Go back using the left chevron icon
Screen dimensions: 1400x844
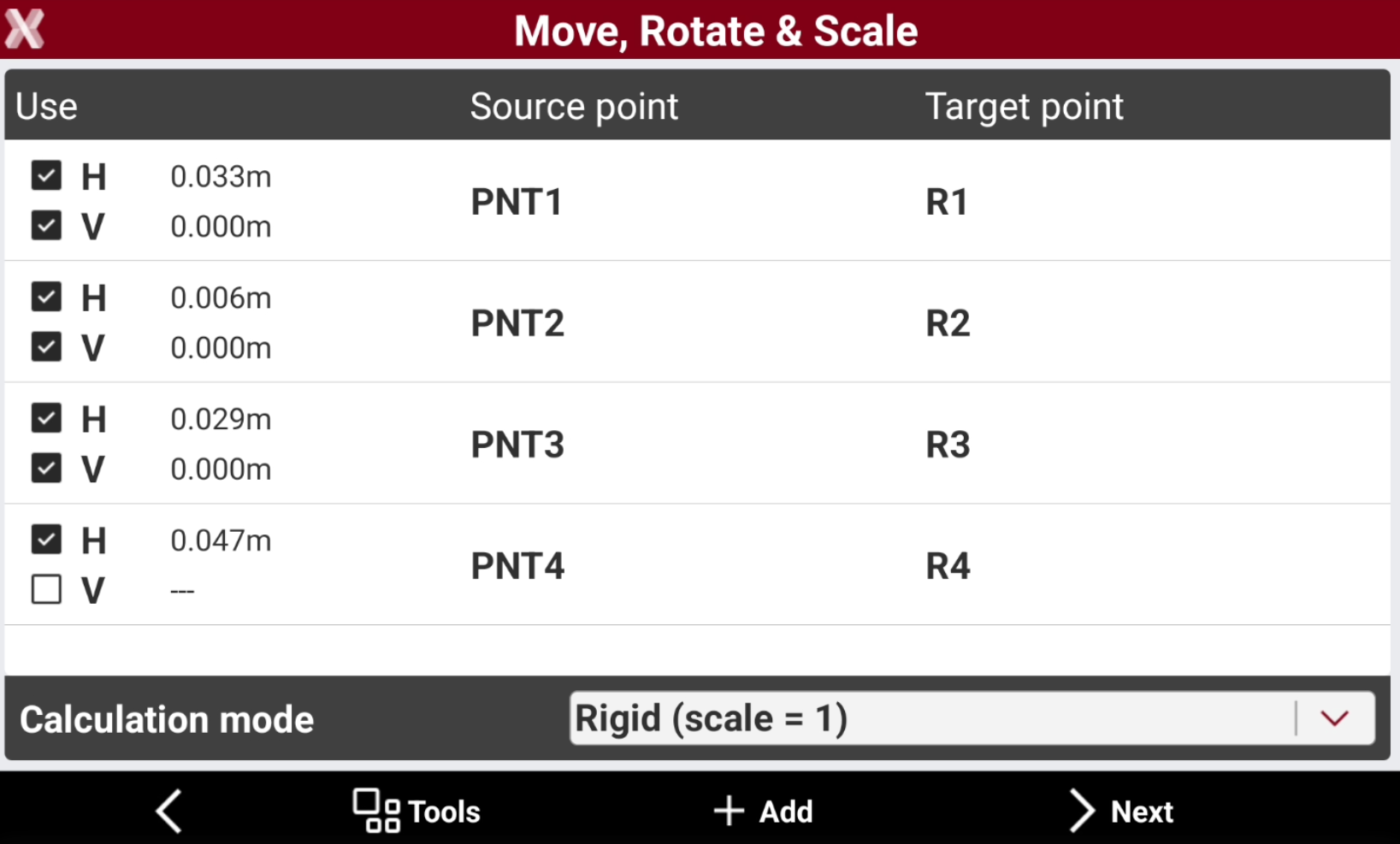[169, 811]
